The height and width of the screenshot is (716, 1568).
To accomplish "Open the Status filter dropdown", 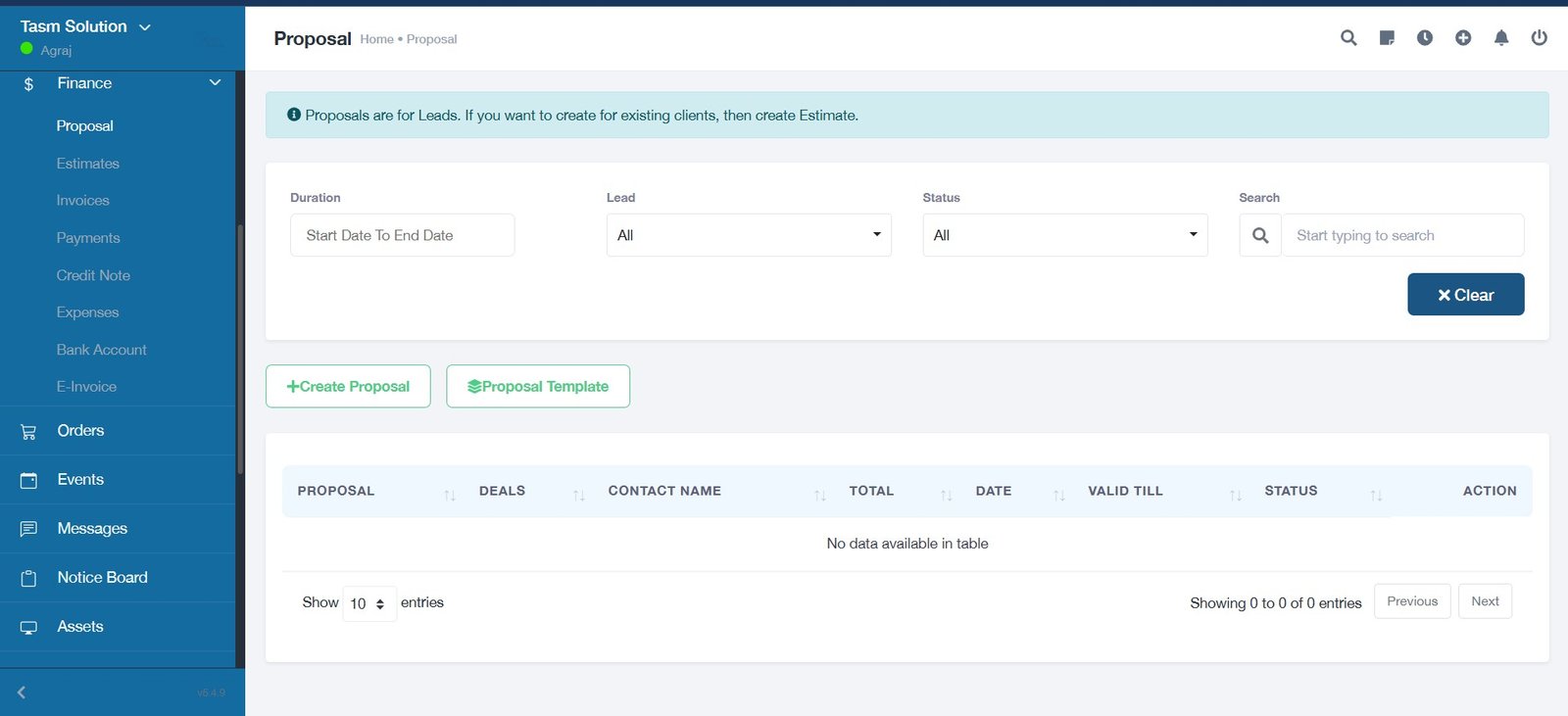I will pos(1065,235).
